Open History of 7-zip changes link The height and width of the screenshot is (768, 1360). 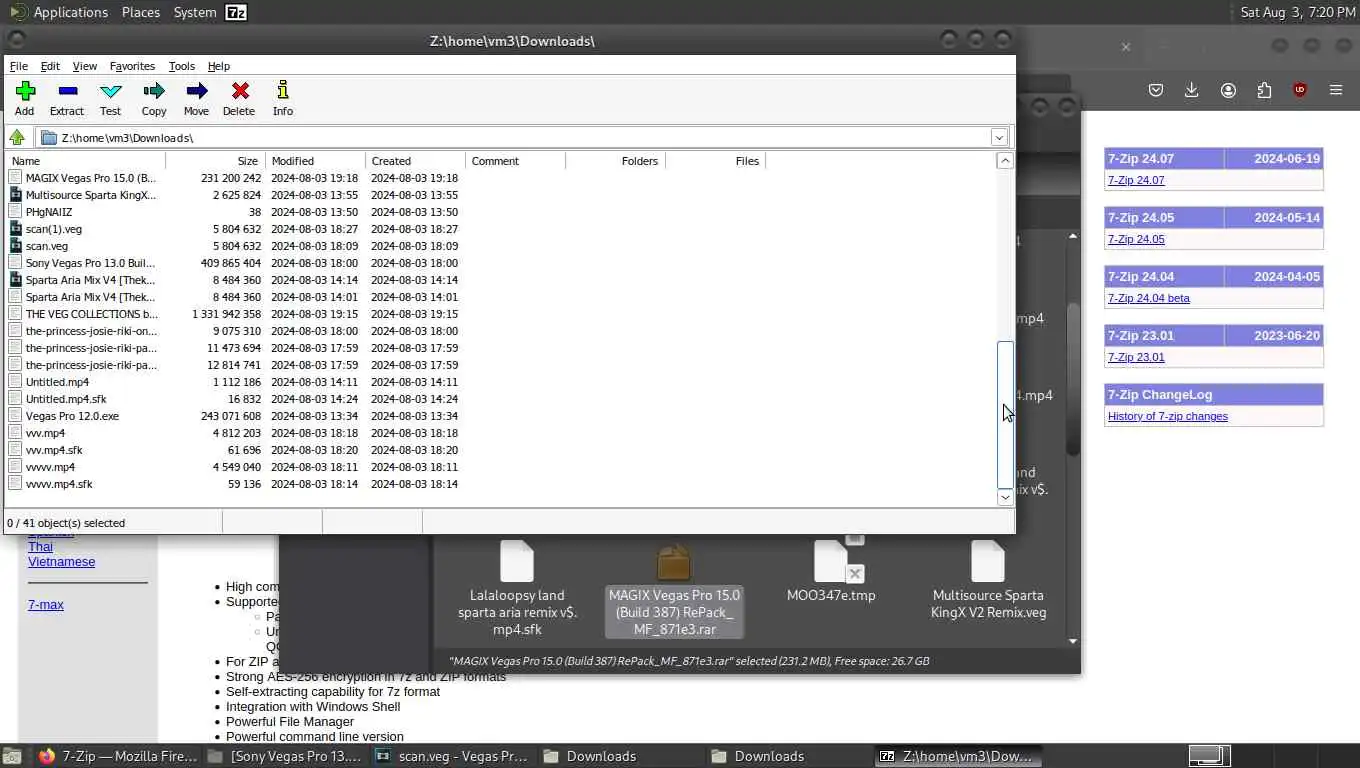tap(1168, 416)
